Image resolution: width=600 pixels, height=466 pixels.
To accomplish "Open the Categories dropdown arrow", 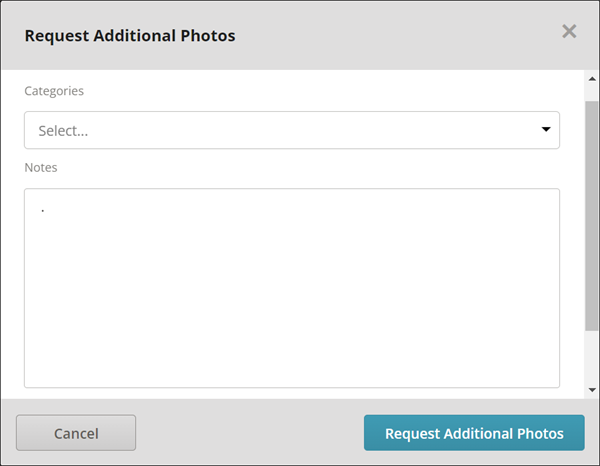I will [546, 129].
